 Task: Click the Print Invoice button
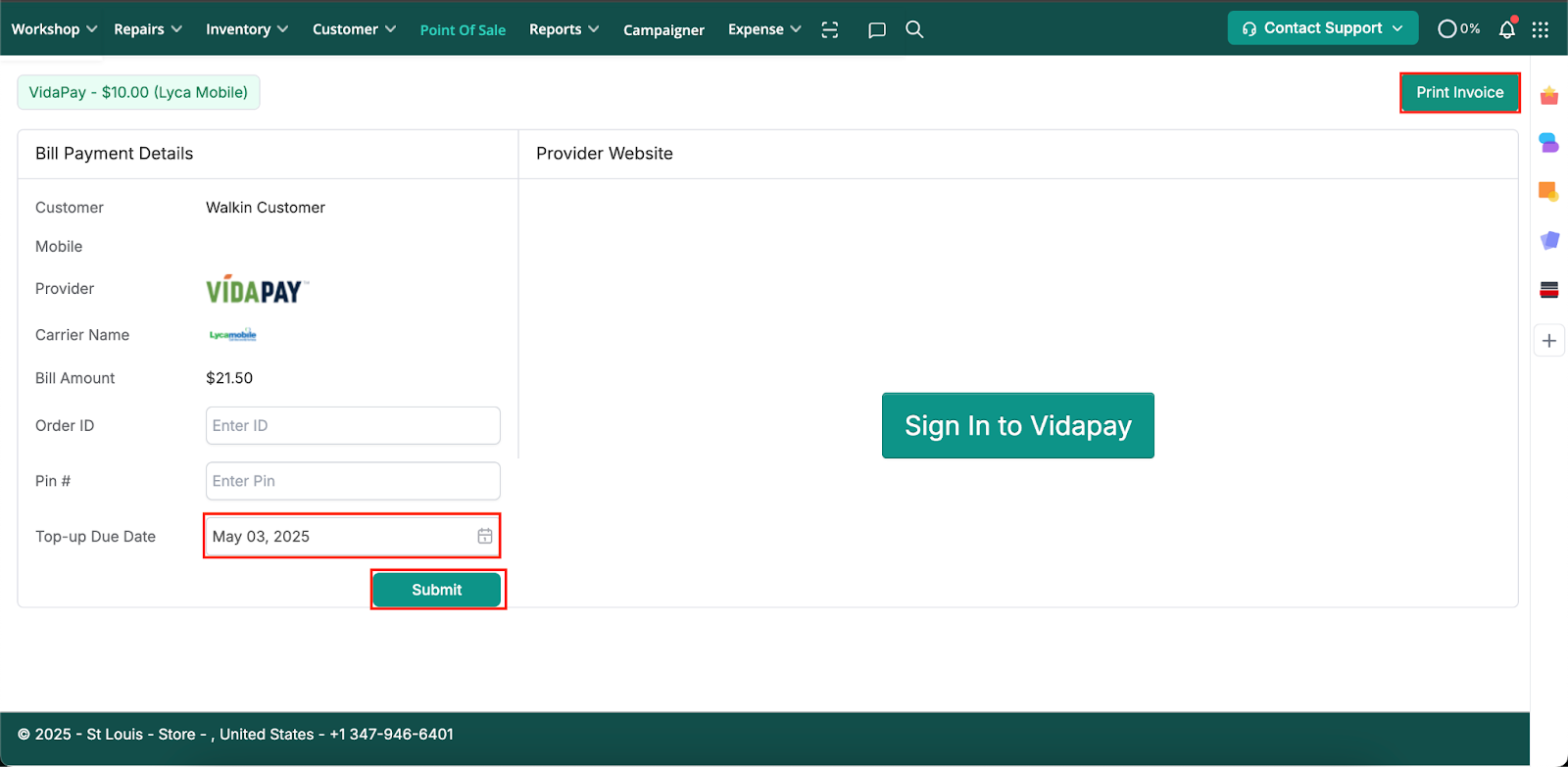[x=1459, y=92]
